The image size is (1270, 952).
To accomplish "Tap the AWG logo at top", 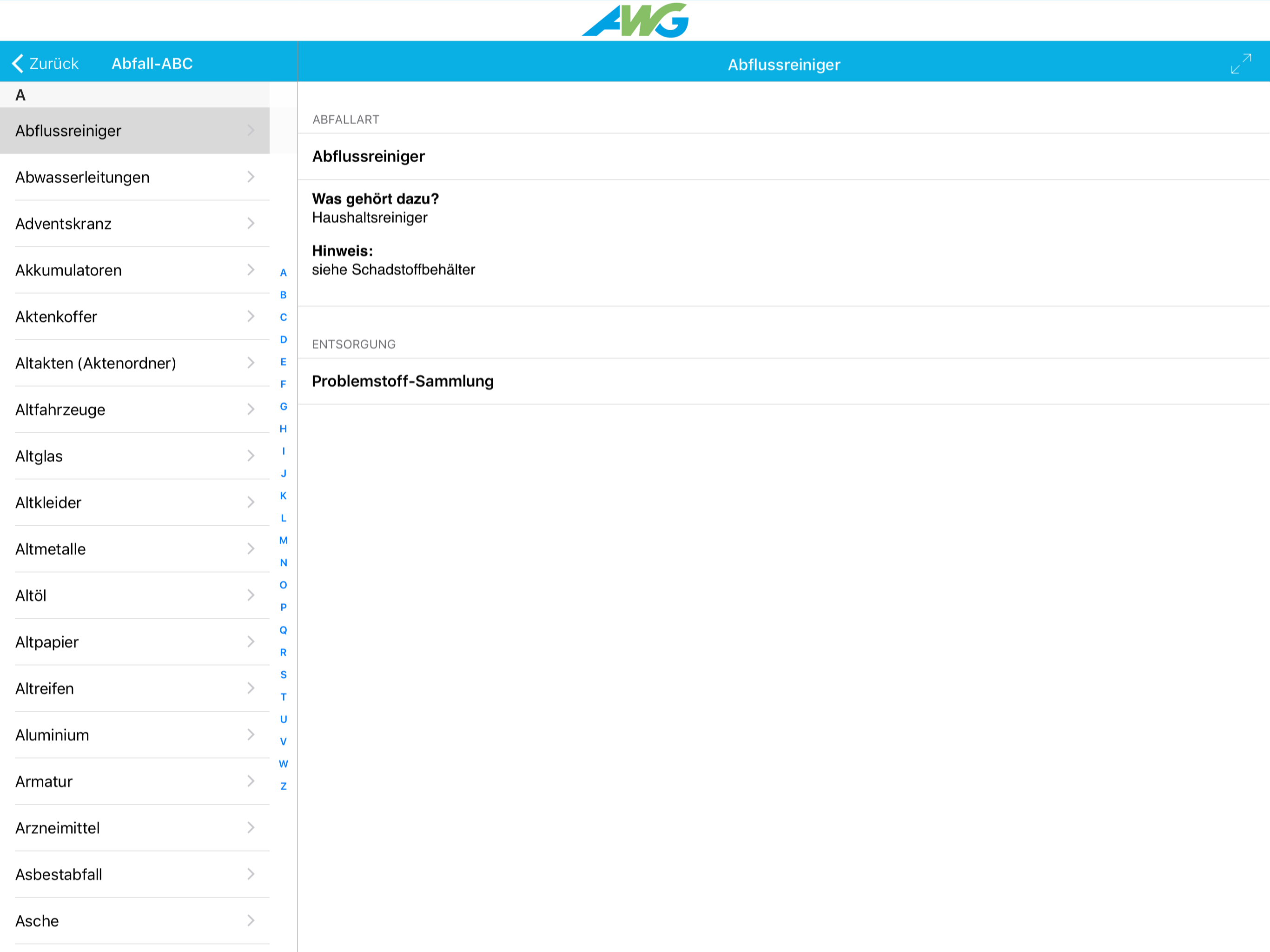I will (635, 20).
